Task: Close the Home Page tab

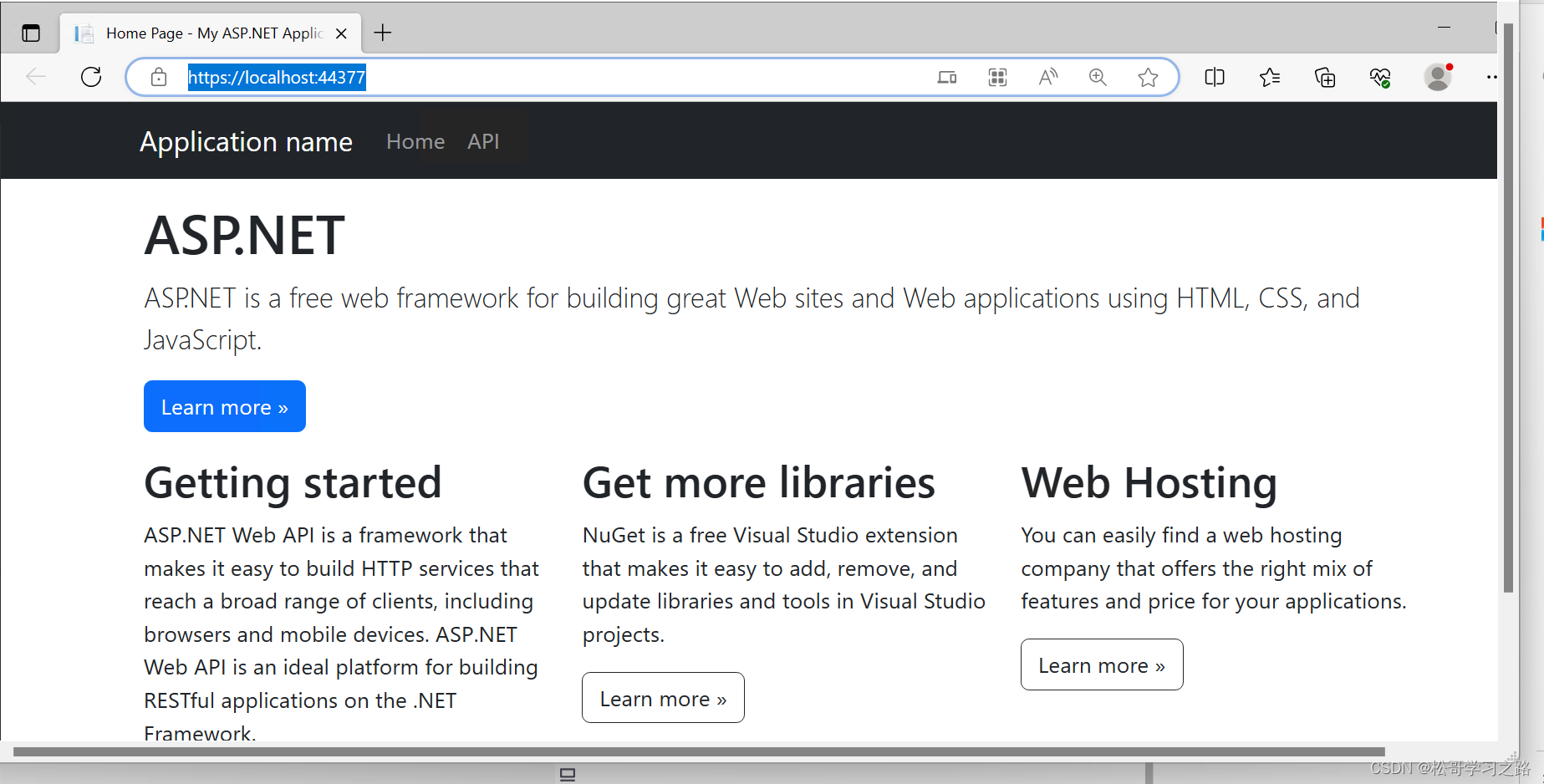Action: [x=341, y=33]
